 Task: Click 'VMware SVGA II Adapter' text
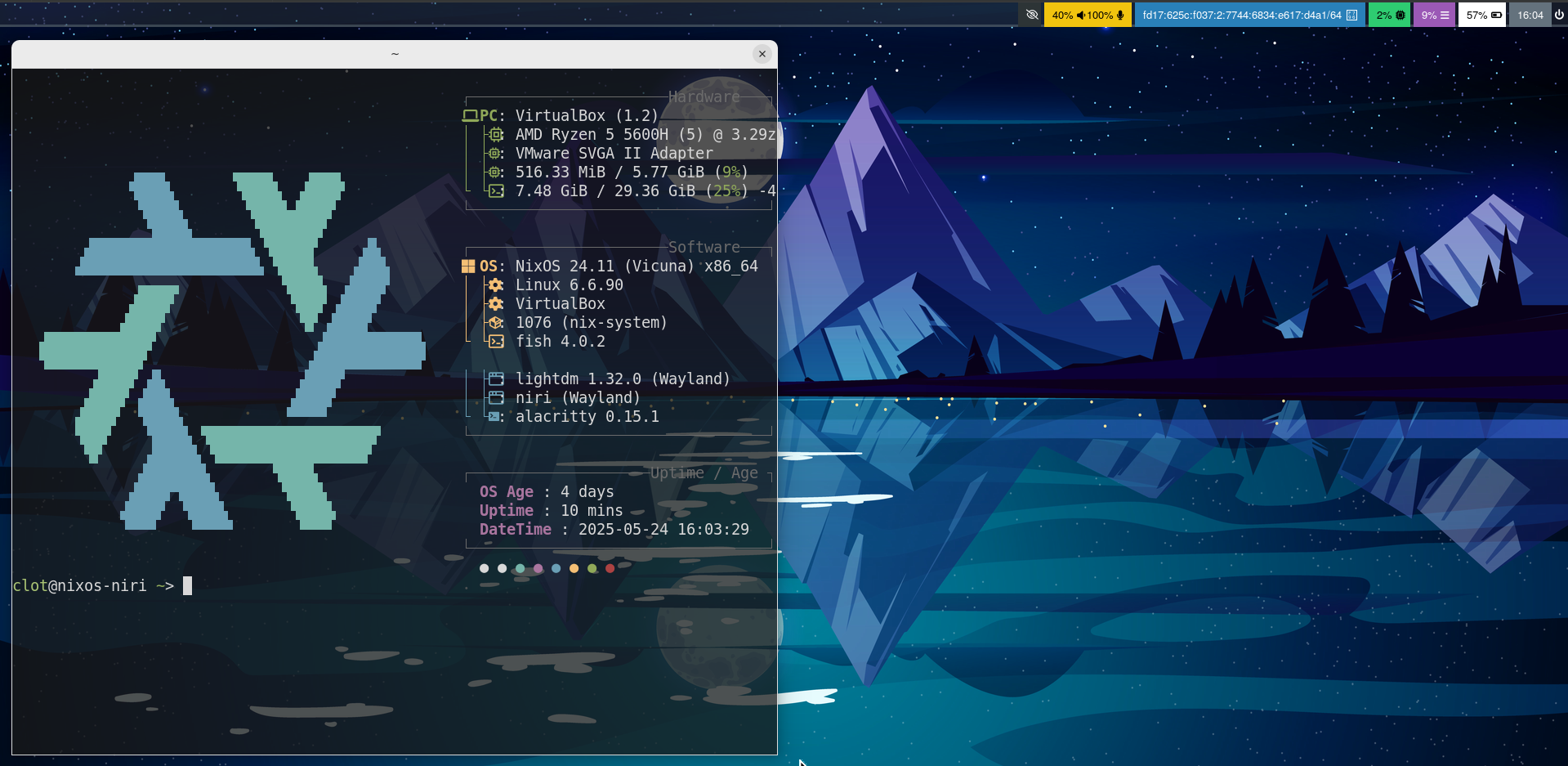pyautogui.click(x=614, y=154)
